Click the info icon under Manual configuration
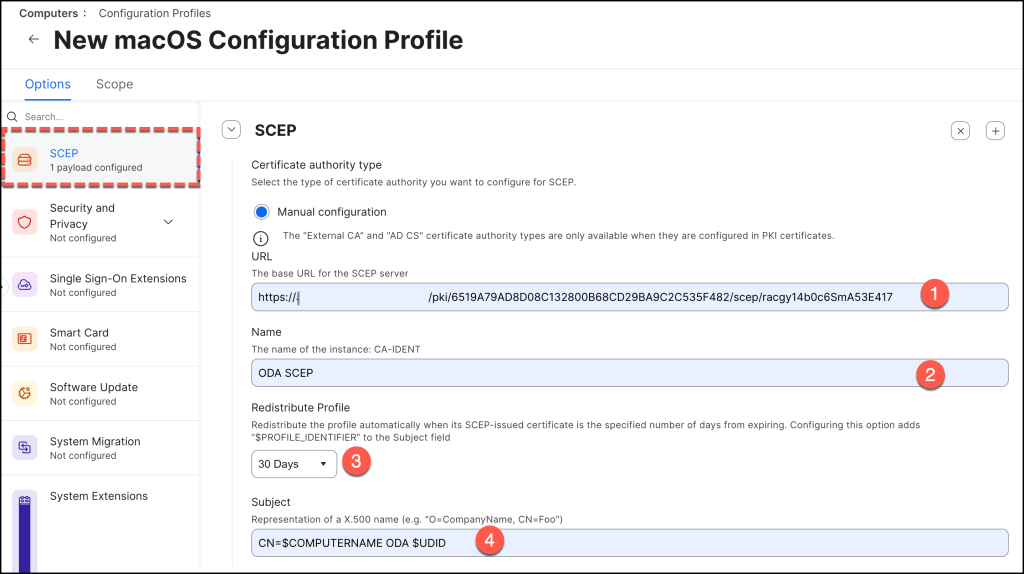This screenshot has height=574, width=1024. click(261, 237)
